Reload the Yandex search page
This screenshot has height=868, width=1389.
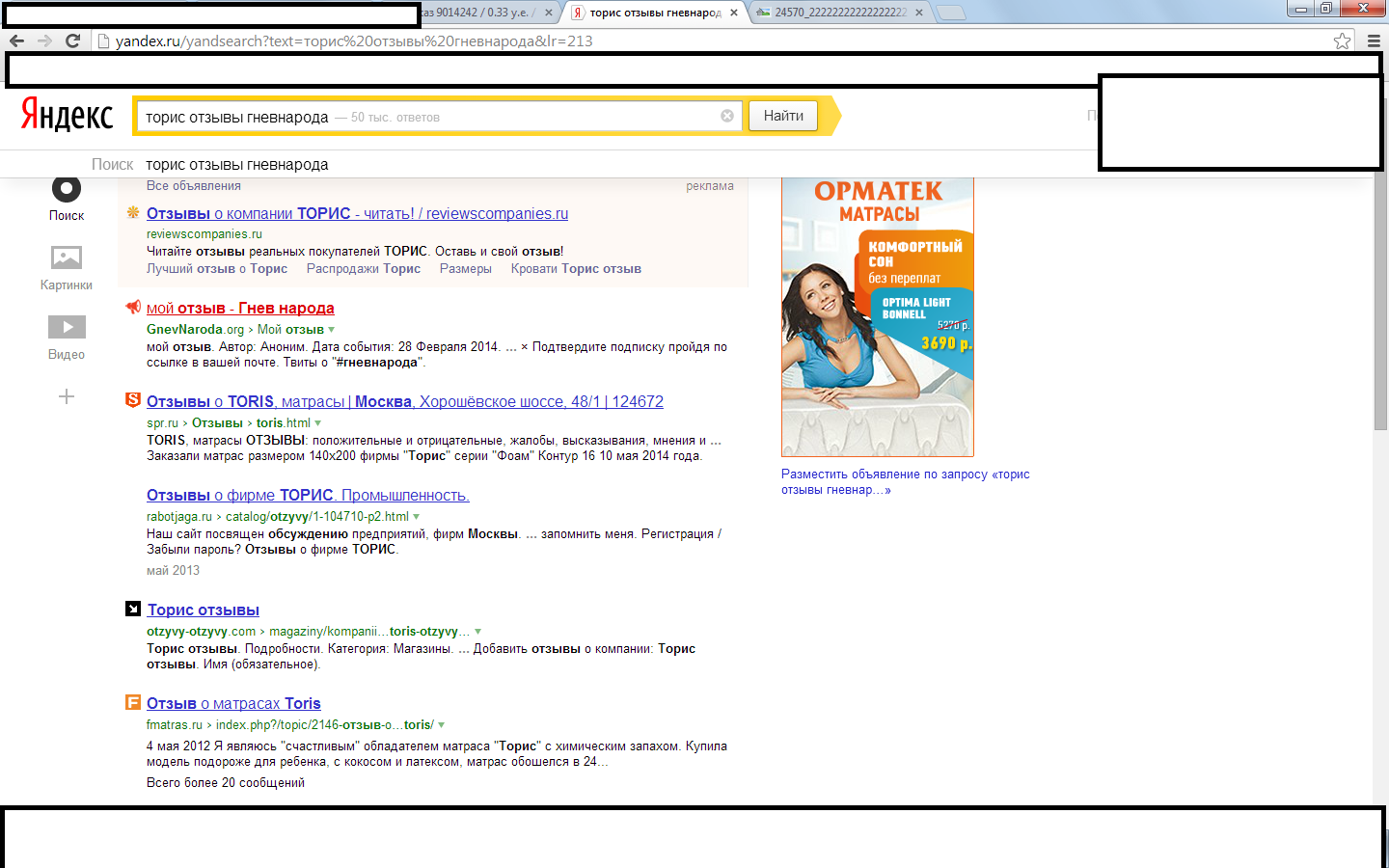(72, 41)
